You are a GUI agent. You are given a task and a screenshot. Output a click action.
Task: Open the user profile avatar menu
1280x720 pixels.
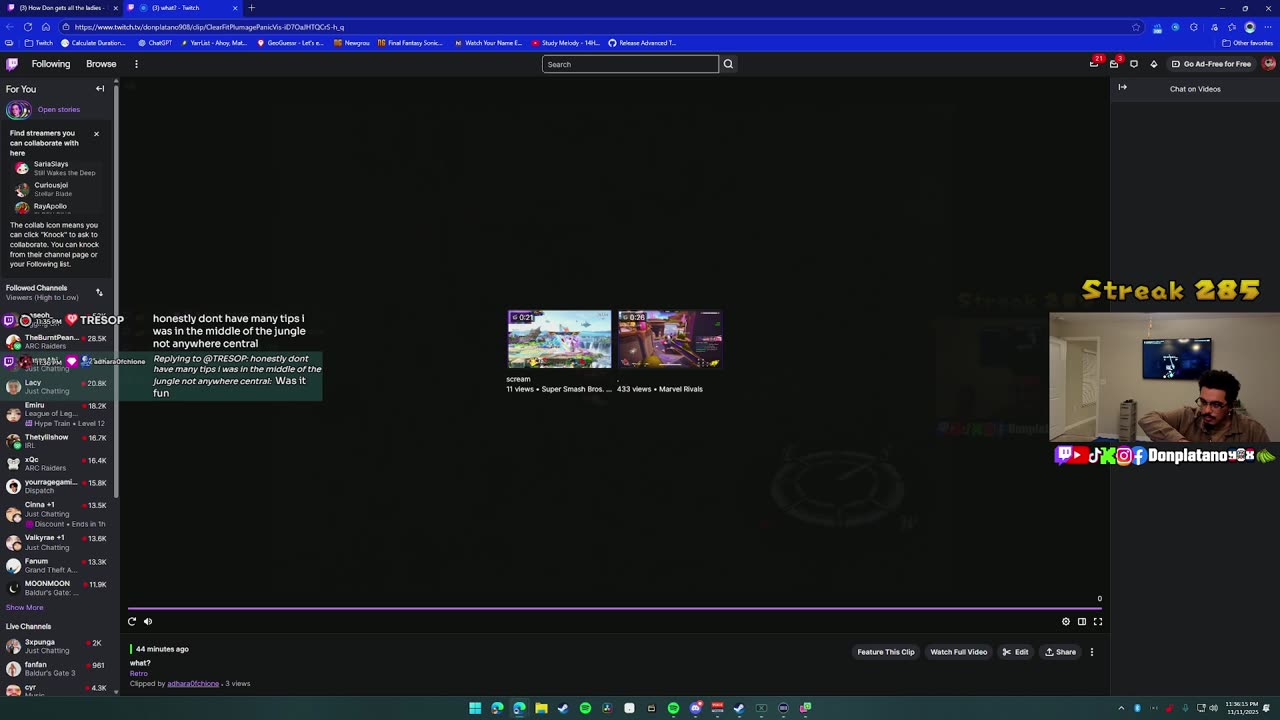tap(1269, 64)
